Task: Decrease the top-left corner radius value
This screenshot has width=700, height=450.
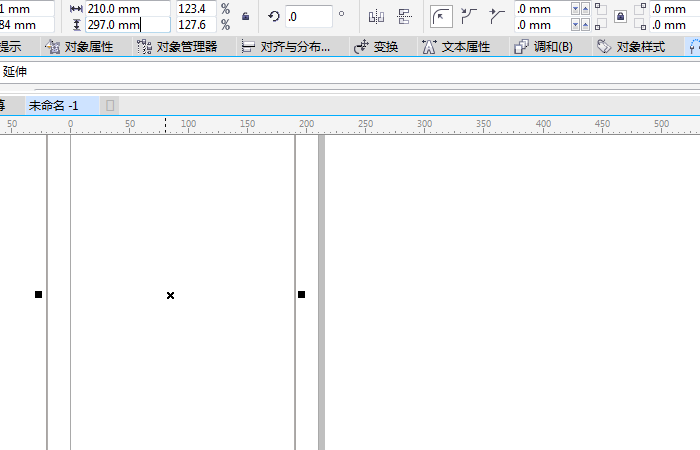Action: [575, 9]
